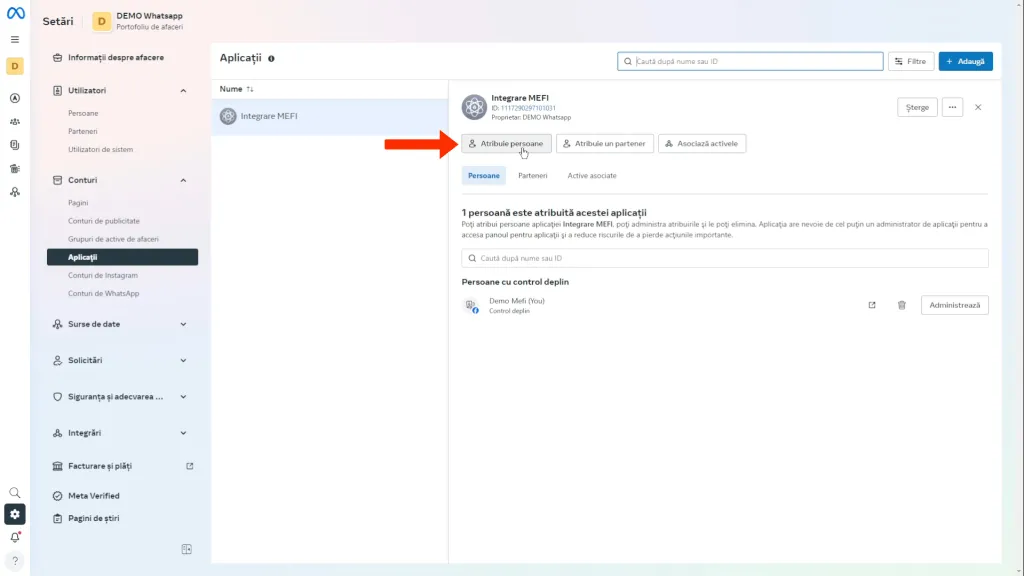Select Integrare MEFI row in the list
The width and height of the screenshot is (1024, 576).
point(330,116)
